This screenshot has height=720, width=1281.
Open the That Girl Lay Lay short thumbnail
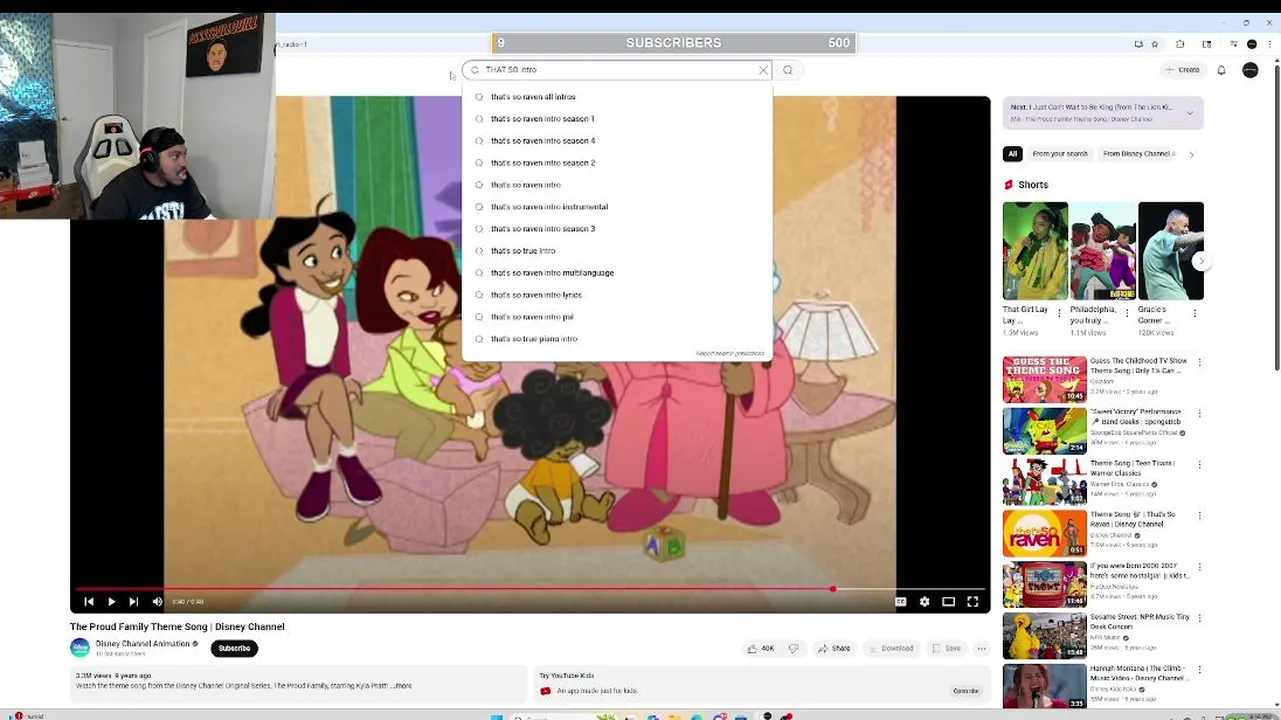(x=1035, y=251)
